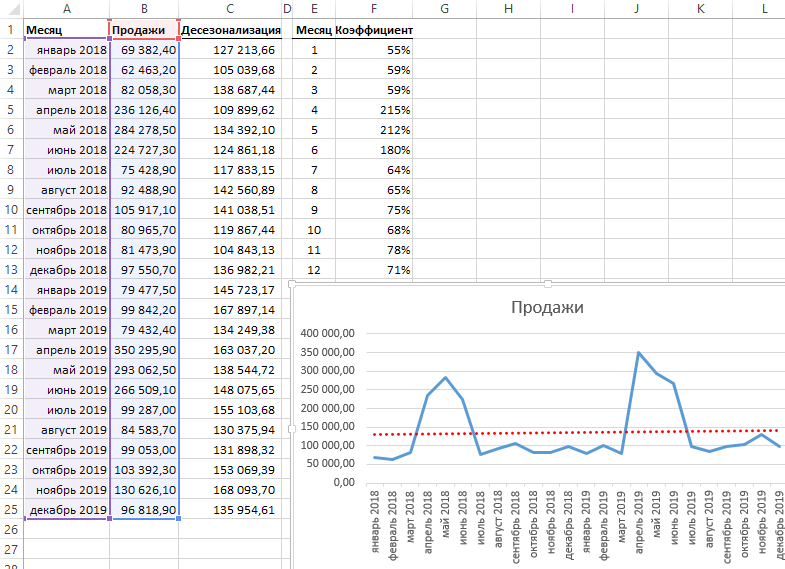The height and width of the screenshot is (569, 785).
Task: Click the chart's left-middle resize handle
Action: pyautogui.click(x=291, y=428)
